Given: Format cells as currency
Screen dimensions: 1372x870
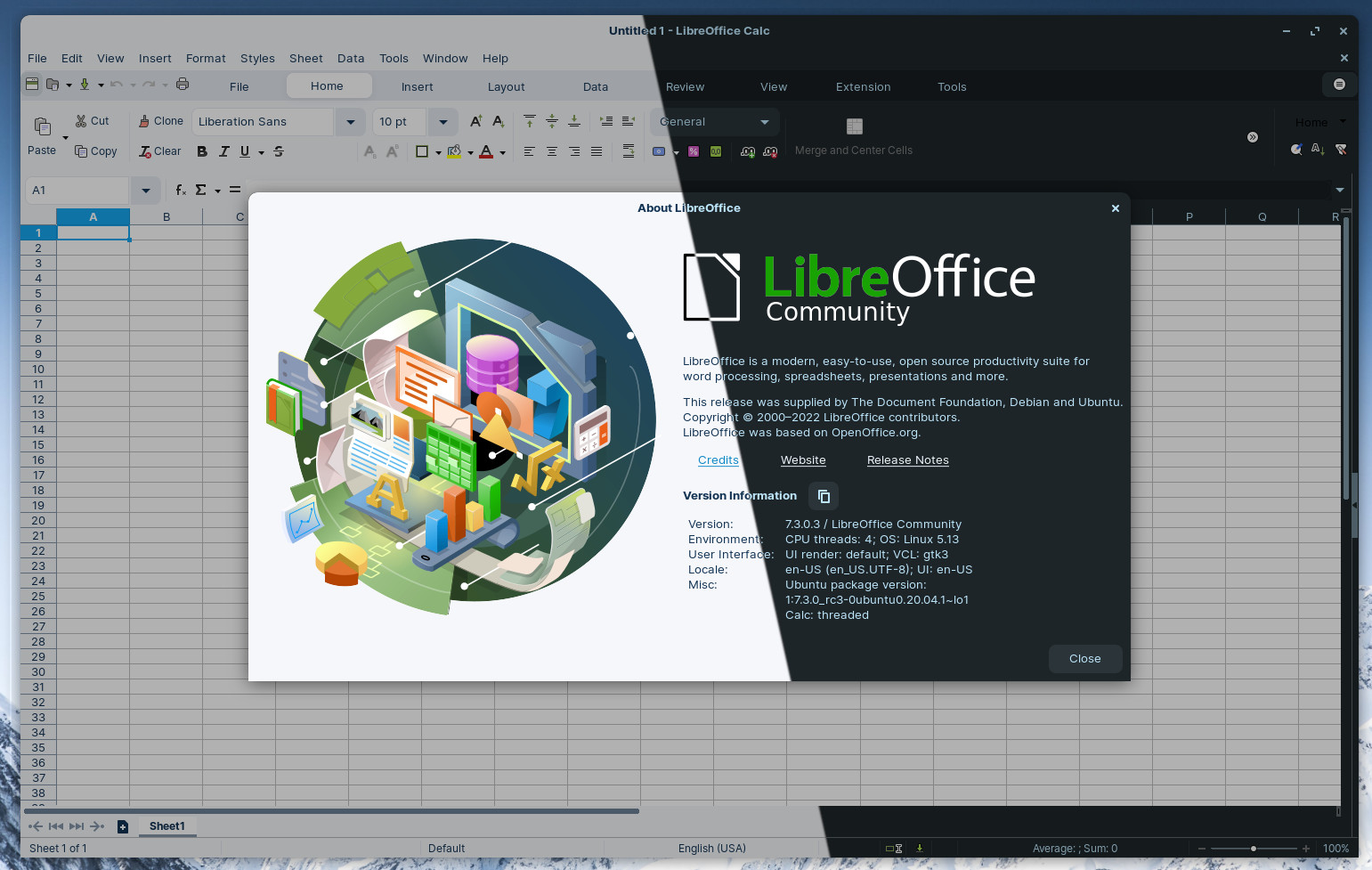Looking at the screenshot, I should tap(659, 151).
